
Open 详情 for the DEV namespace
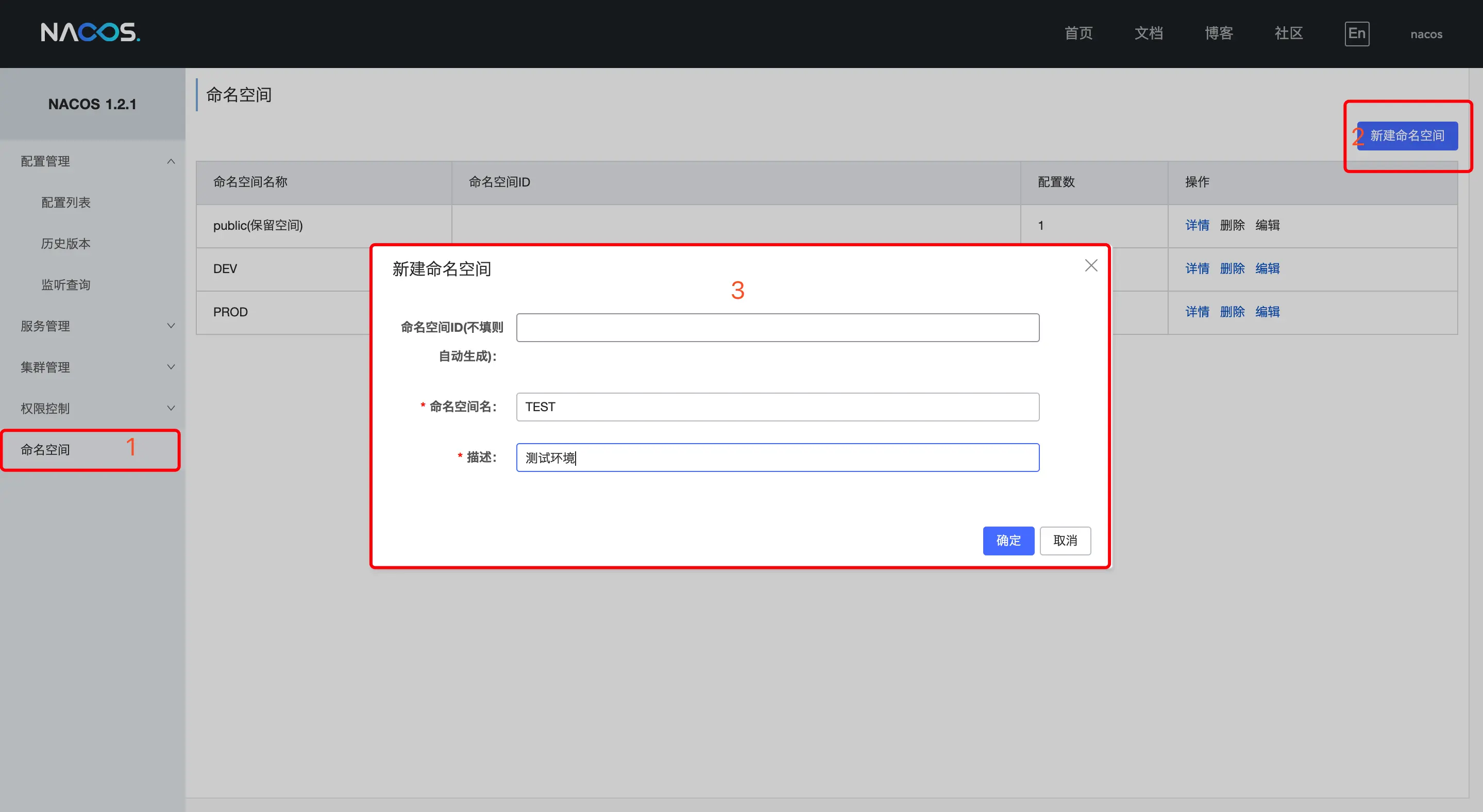pyautogui.click(x=1197, y=268)
